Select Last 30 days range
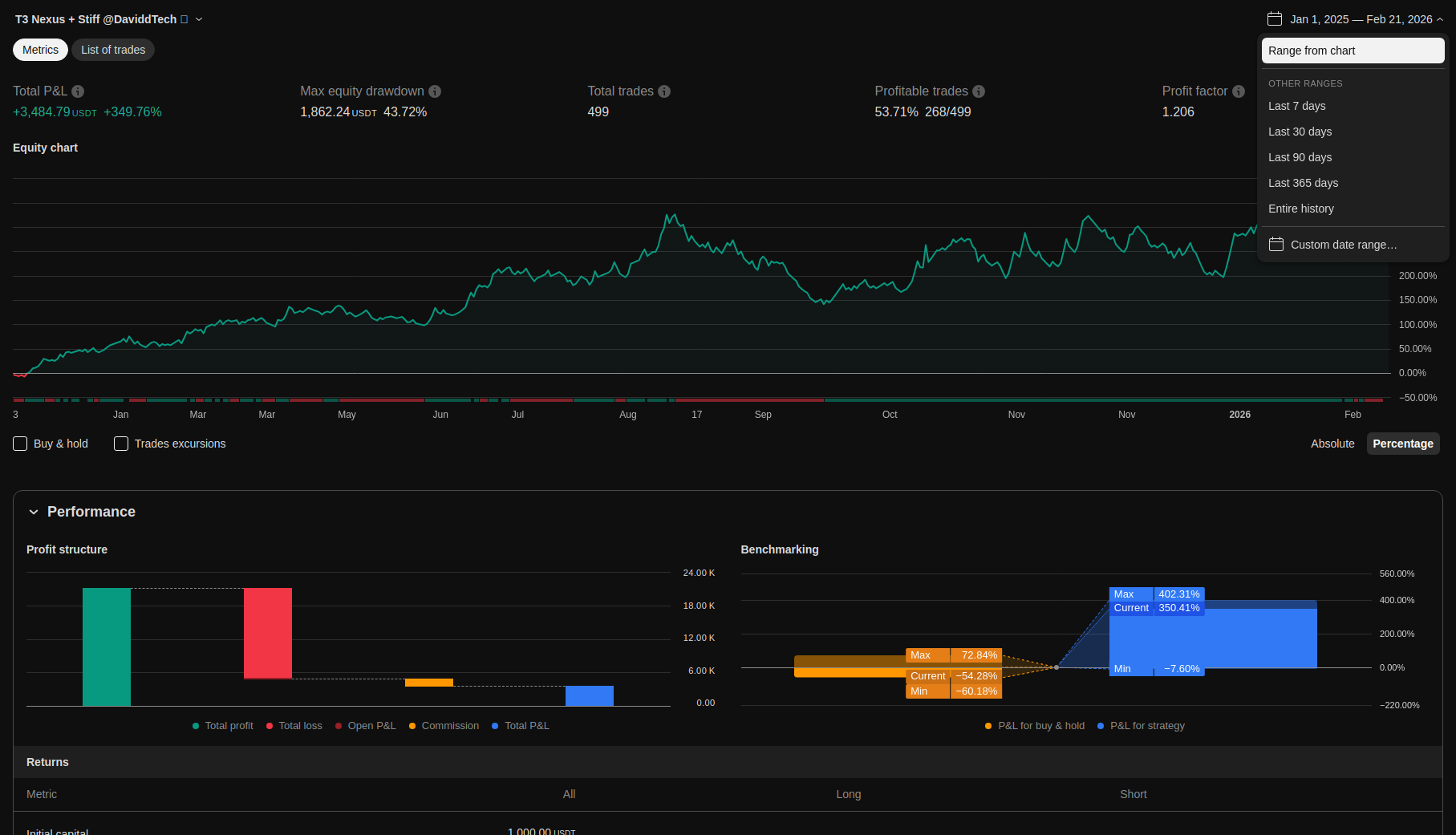This screenshot has height=835, width=1456. coord(1300,132)
